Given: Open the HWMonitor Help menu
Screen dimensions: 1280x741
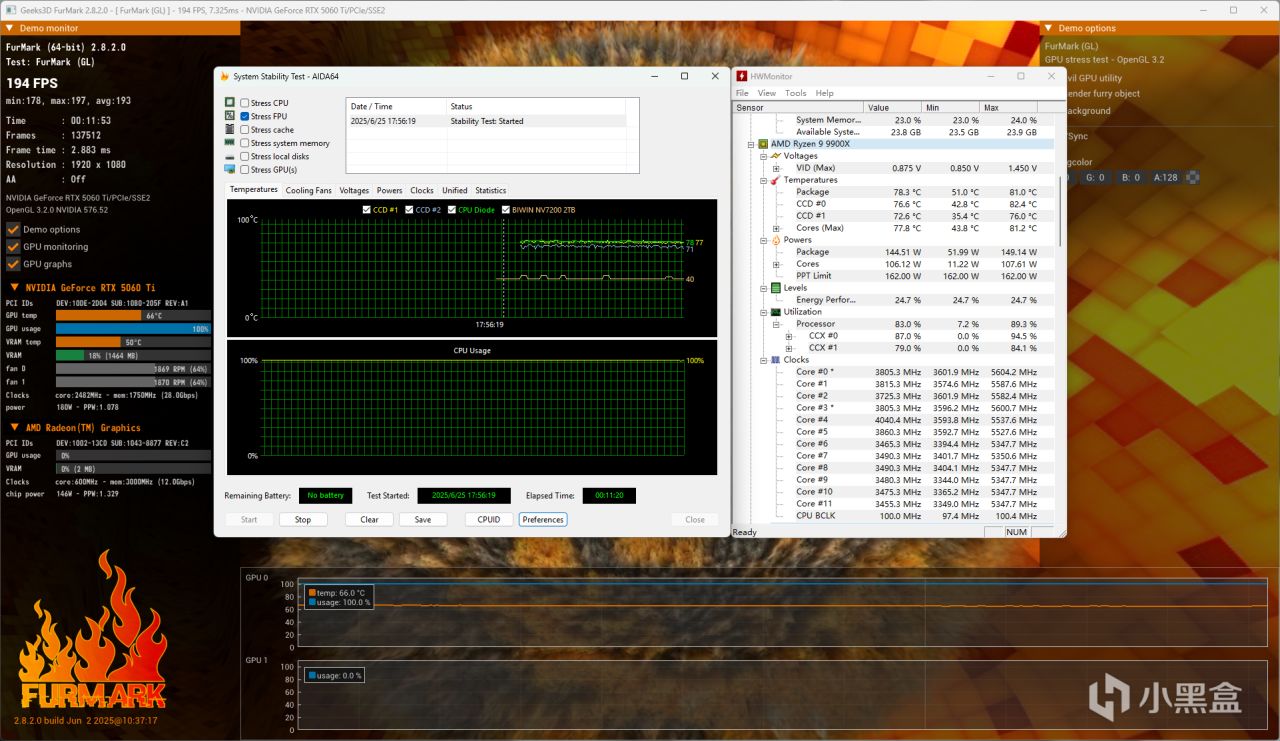Looking at the screenshot, I should click(825, 93).
